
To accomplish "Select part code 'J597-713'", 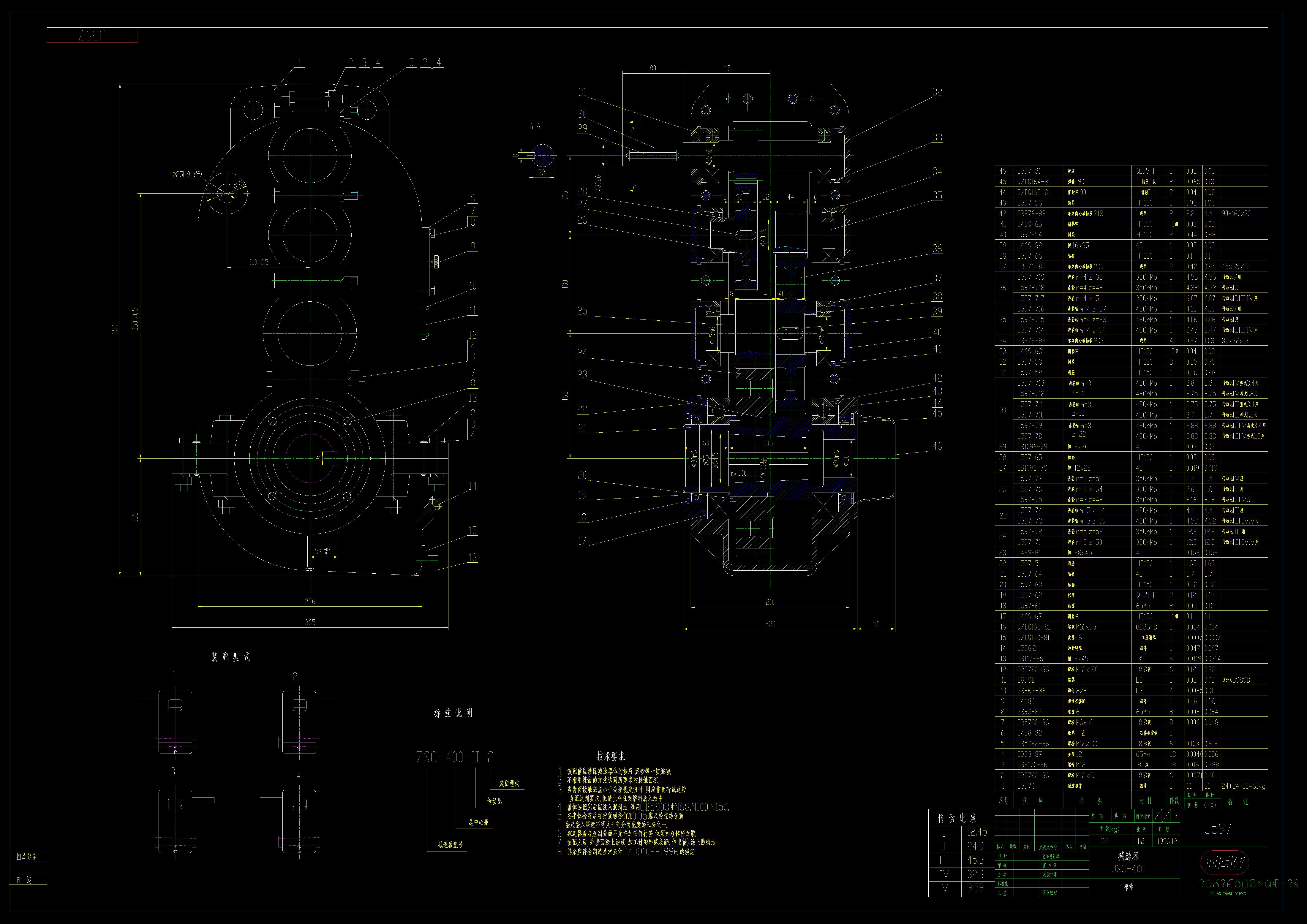I will (x=1031, y=383).
